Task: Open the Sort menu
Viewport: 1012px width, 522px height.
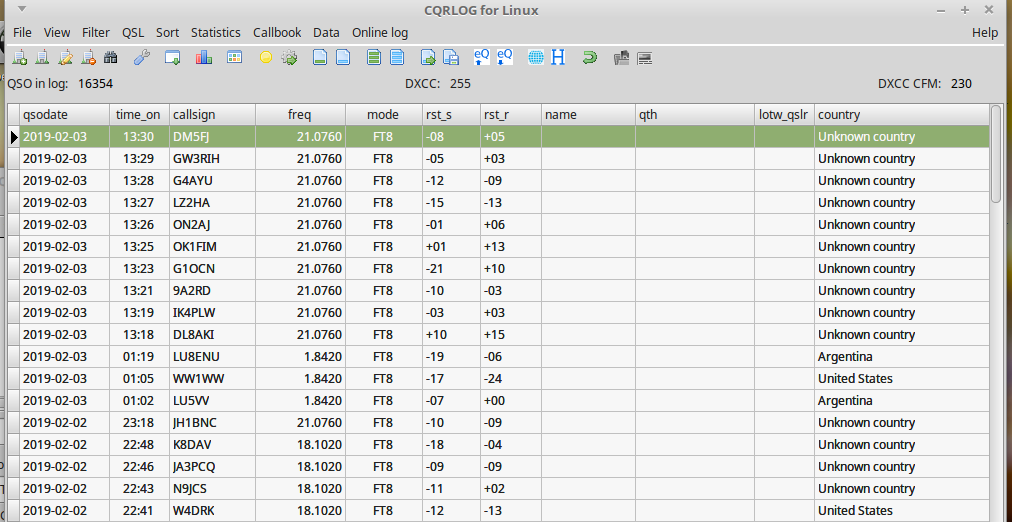Action: 167,32
